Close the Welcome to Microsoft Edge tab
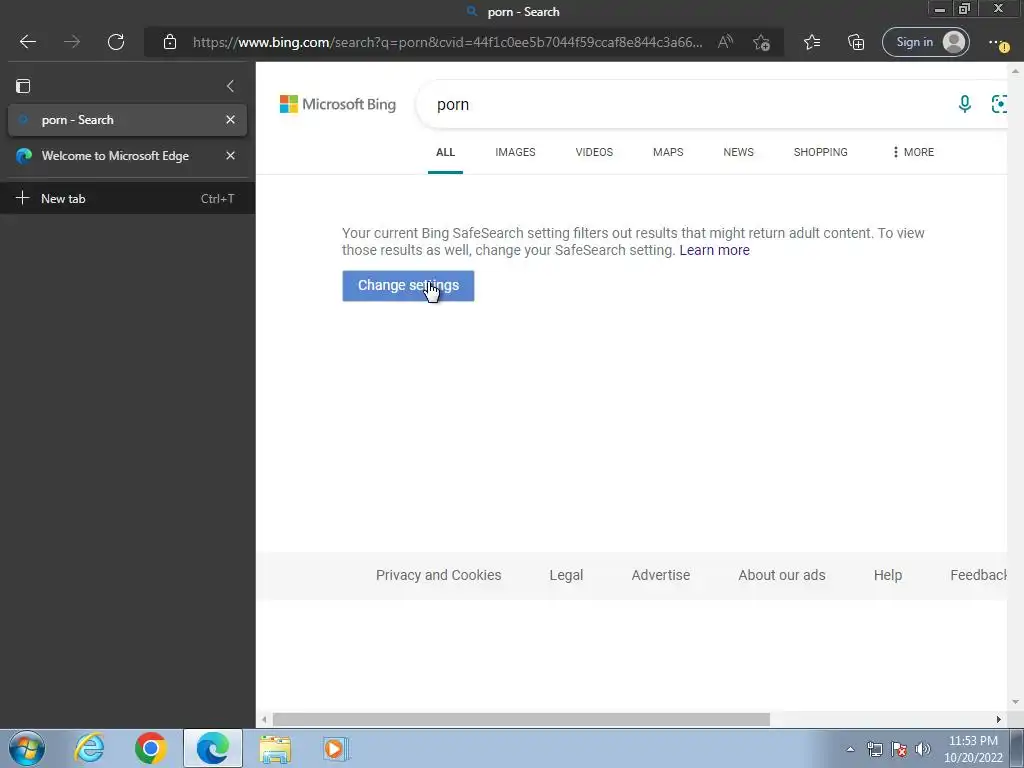The image size is (1024, 768). point(230,155)
